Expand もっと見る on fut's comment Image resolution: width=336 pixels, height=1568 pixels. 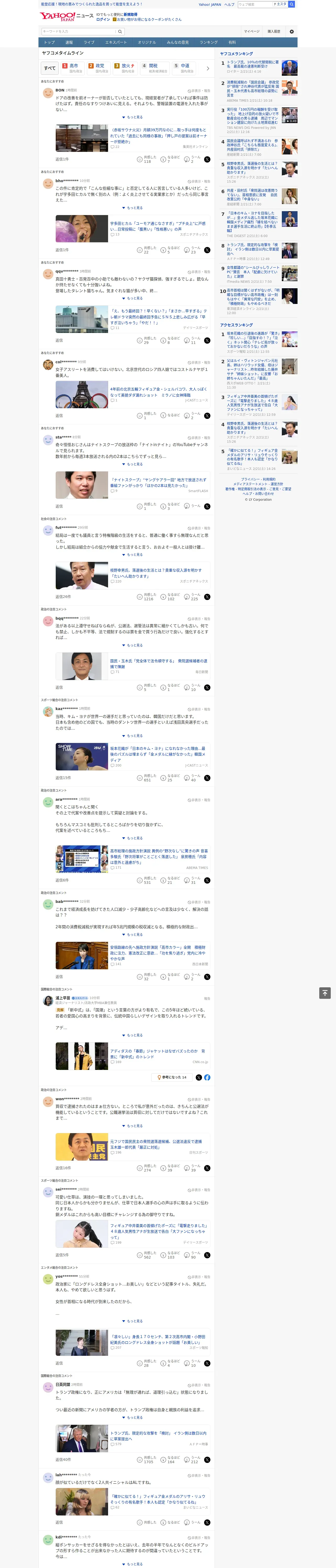point(132,555)
